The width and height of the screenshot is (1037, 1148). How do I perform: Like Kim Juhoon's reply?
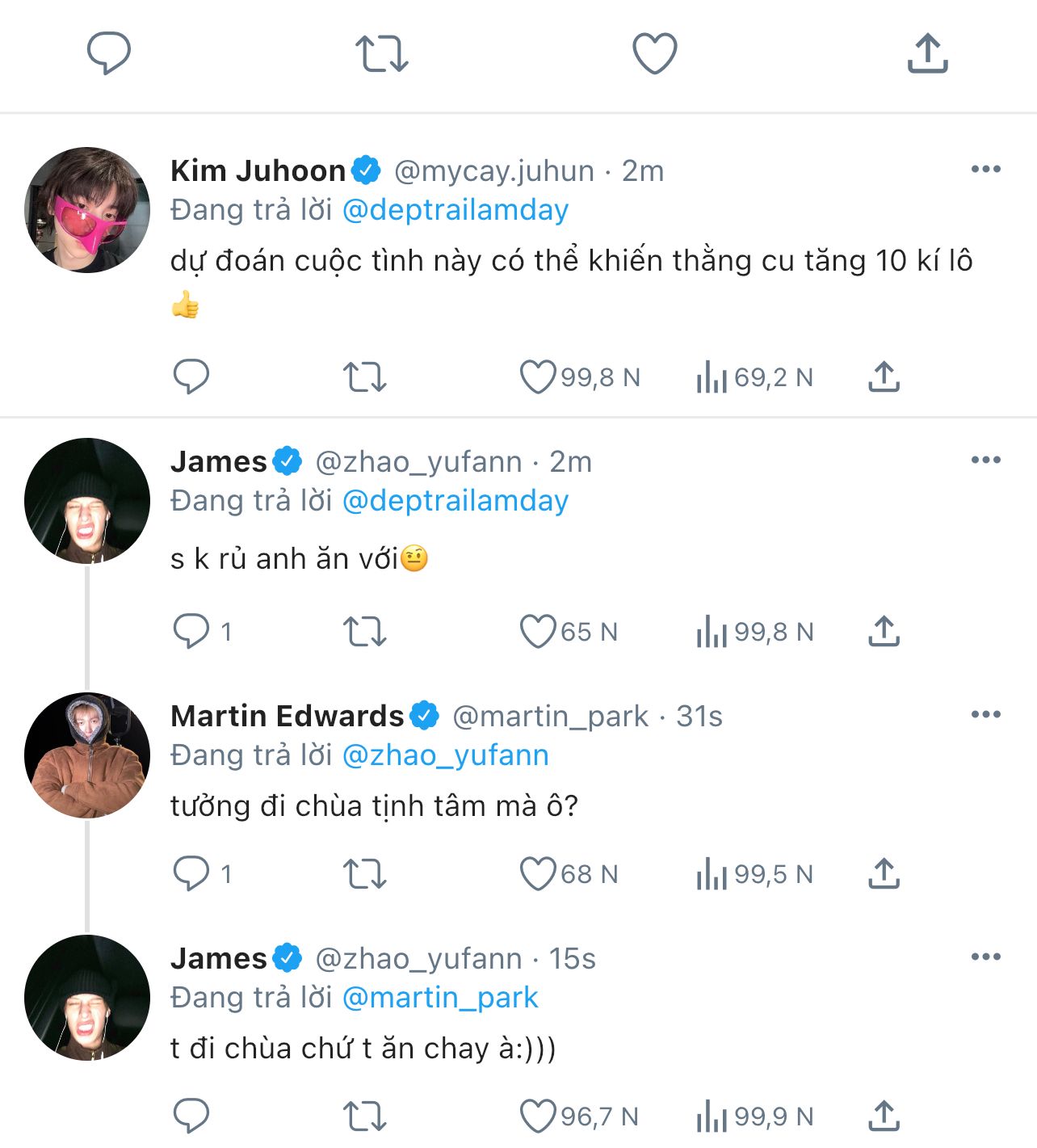point(537,376)
